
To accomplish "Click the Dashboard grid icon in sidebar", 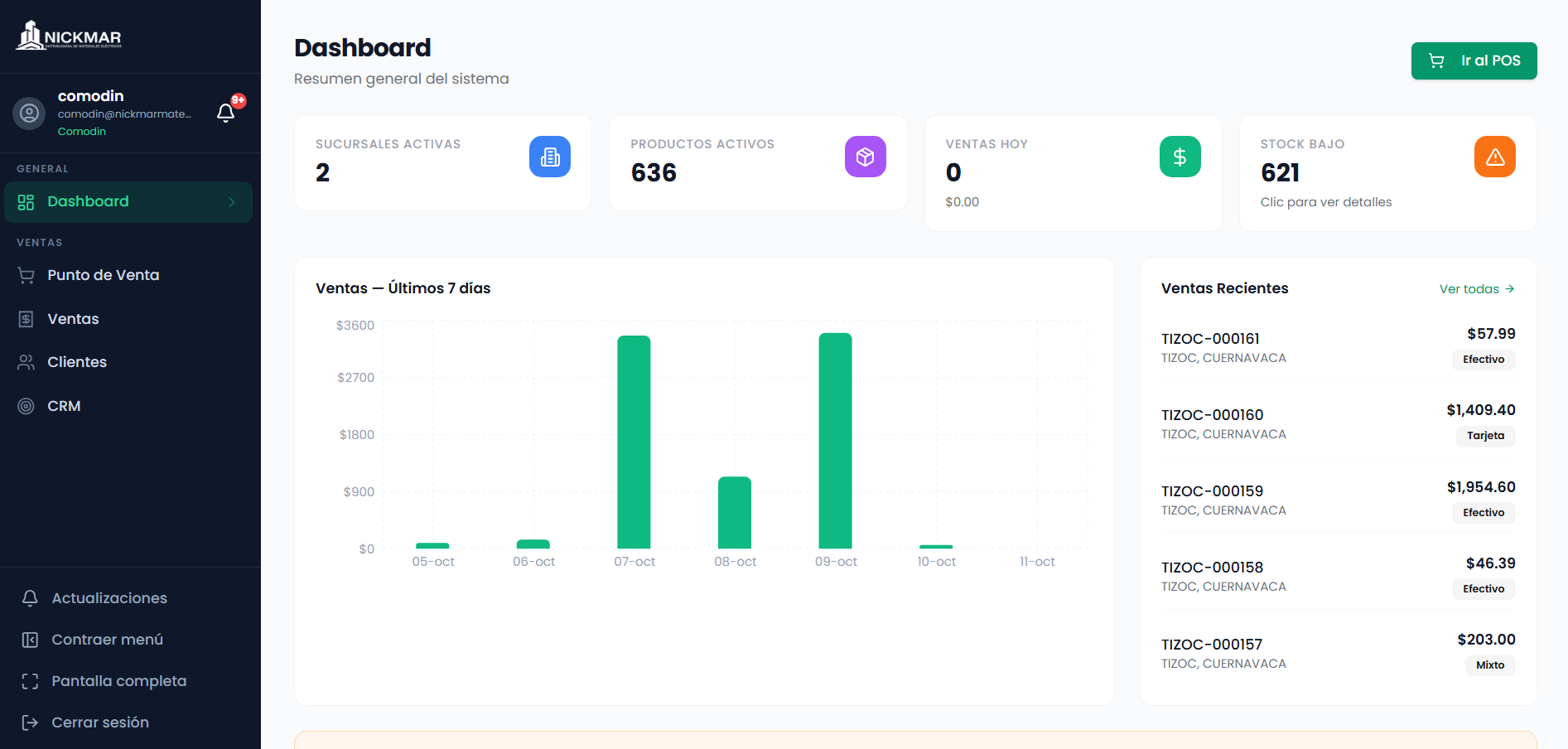I will click(x=27, y=202).
